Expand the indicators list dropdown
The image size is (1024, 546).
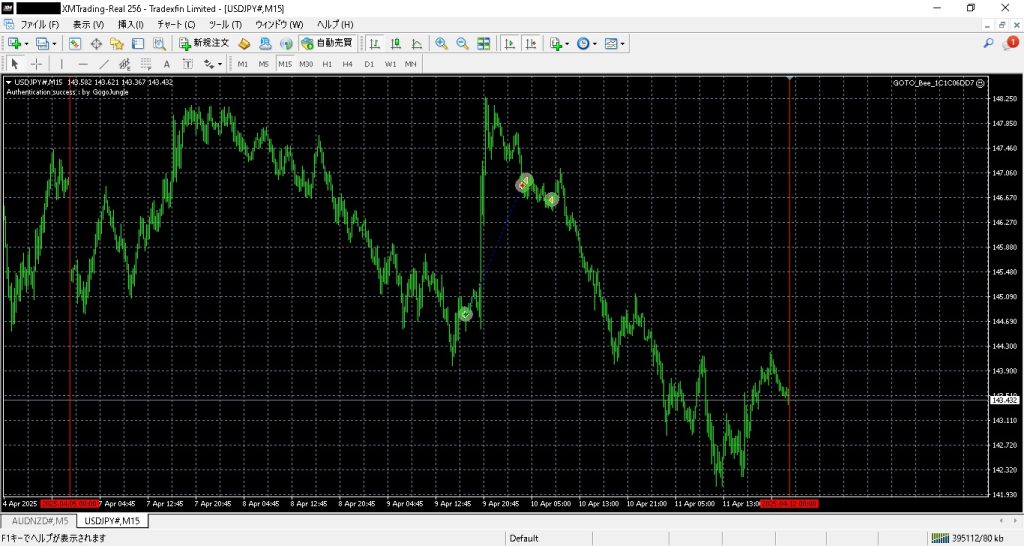click(567, 44)
